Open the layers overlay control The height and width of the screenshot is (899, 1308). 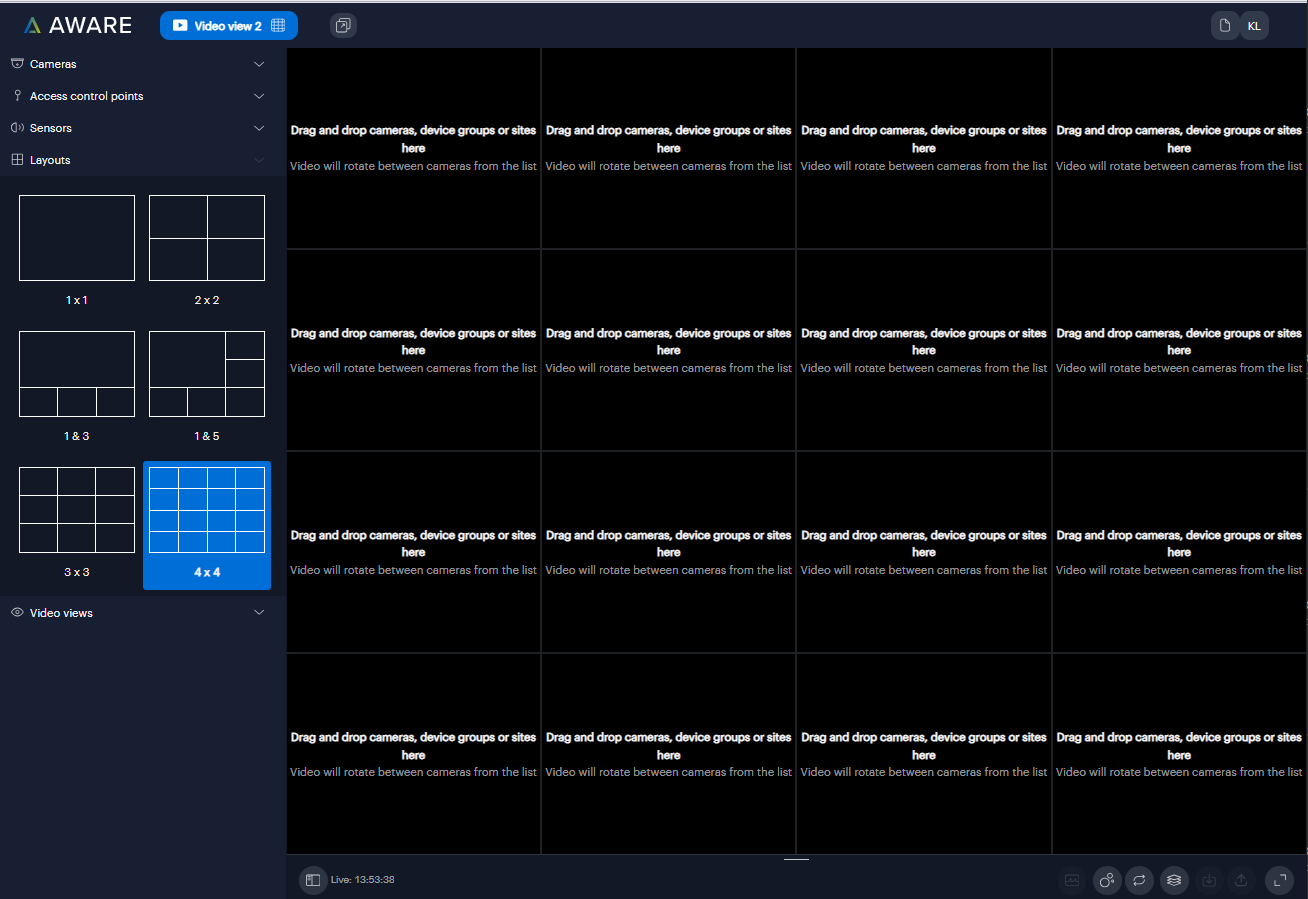[x=1174, y=880]
